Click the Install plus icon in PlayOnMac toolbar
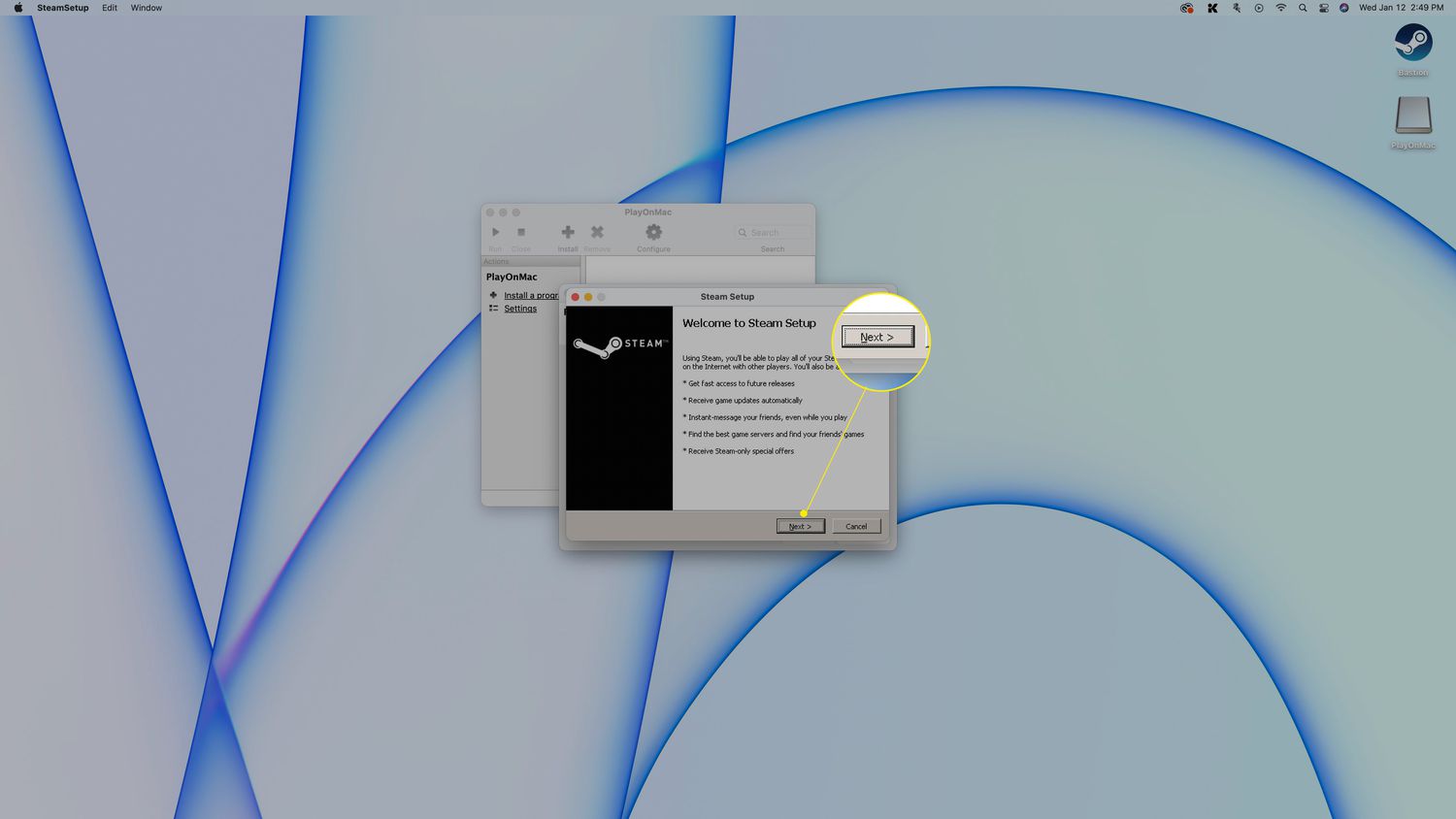This screenshot has height=819, width=1456. click(x=568, y=232)
